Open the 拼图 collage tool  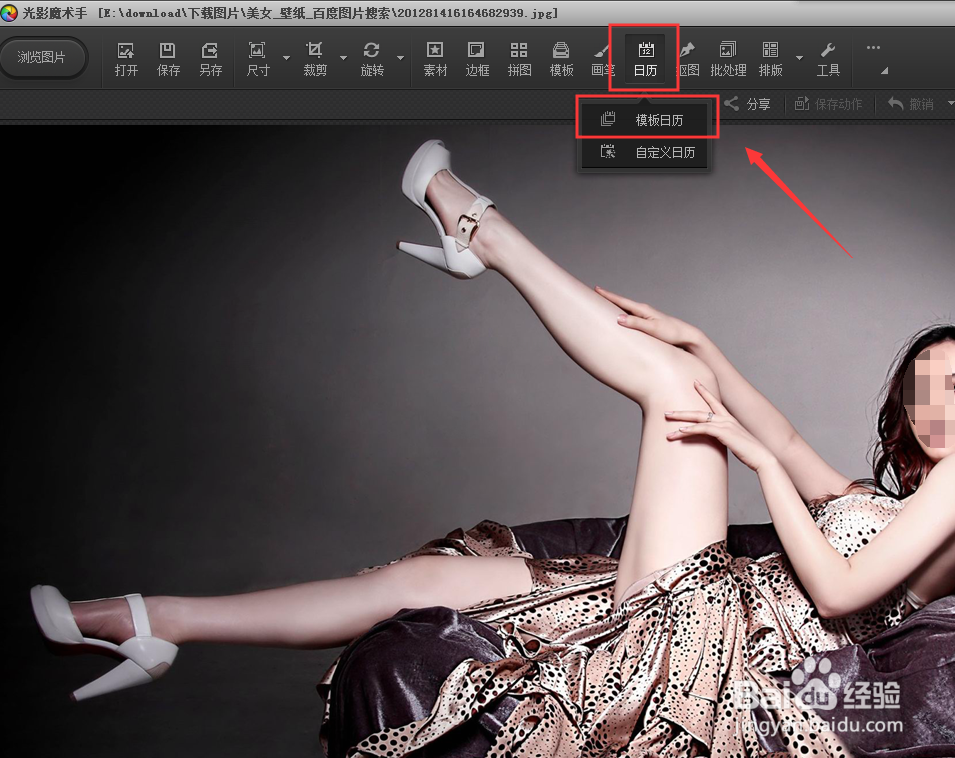(x=519, y=59)
